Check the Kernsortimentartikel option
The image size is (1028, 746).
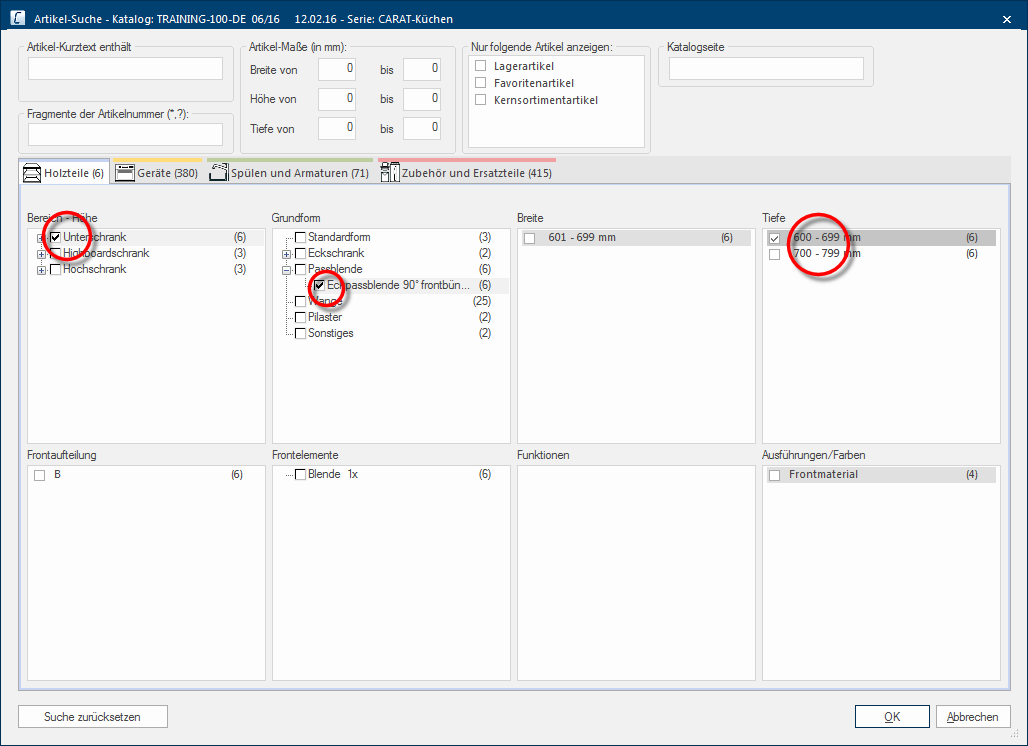point(481,100)
